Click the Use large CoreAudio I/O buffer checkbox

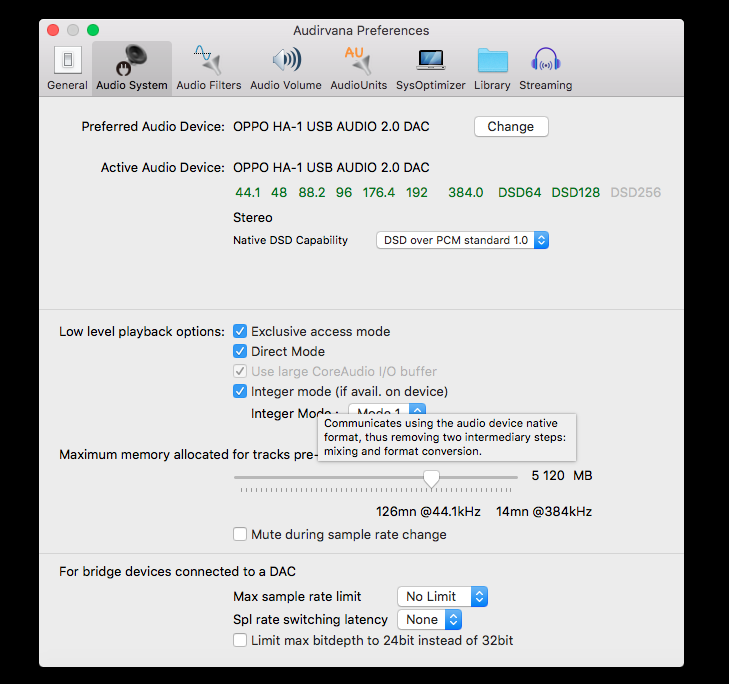click(240, 371)
